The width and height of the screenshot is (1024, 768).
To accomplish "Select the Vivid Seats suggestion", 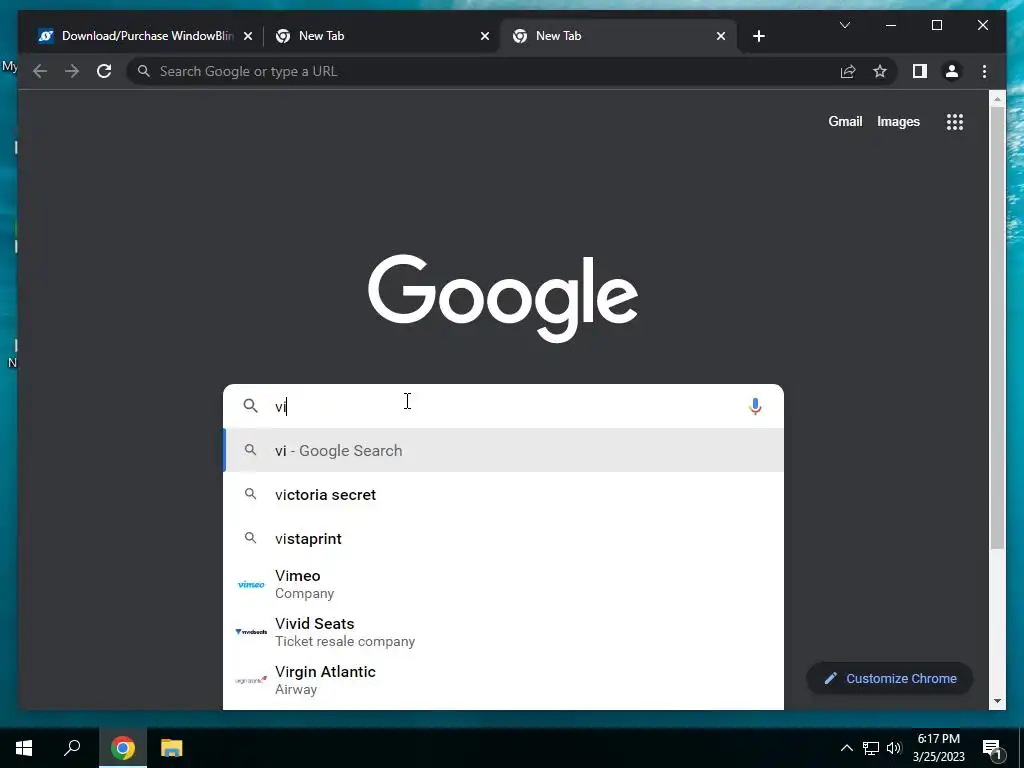I will click(x=504, y=632).
